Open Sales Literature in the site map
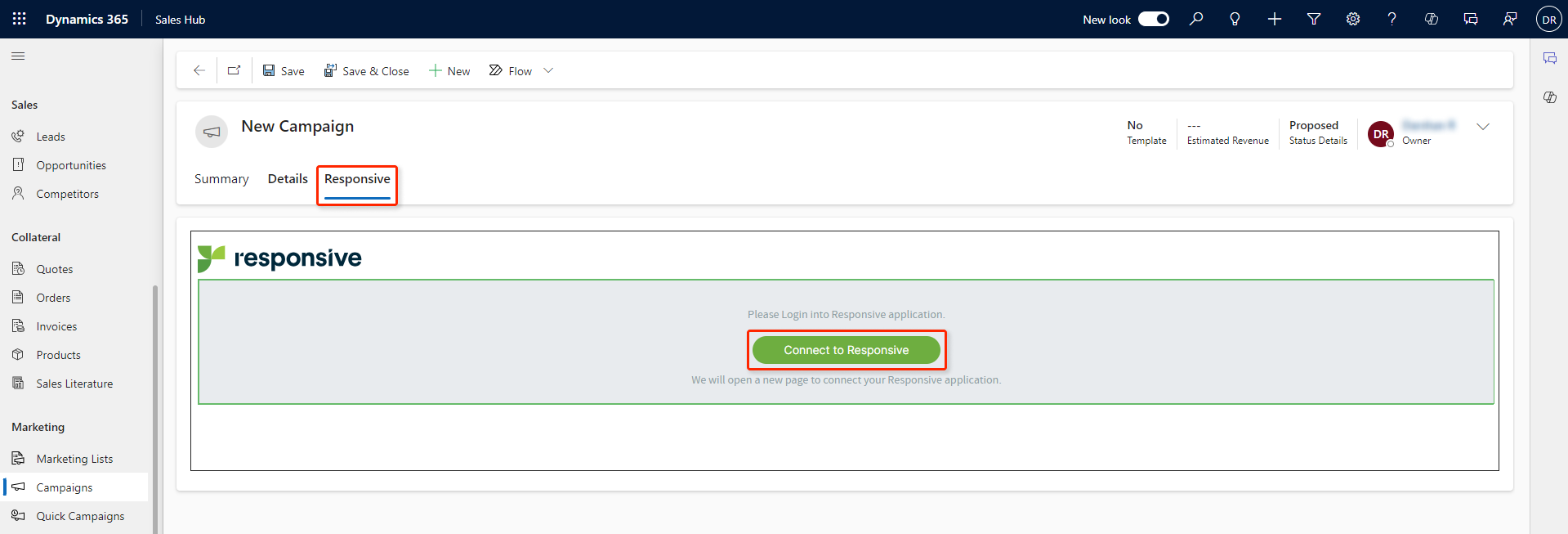Viewport: 1568px width, 534px height. coord(74,384)
